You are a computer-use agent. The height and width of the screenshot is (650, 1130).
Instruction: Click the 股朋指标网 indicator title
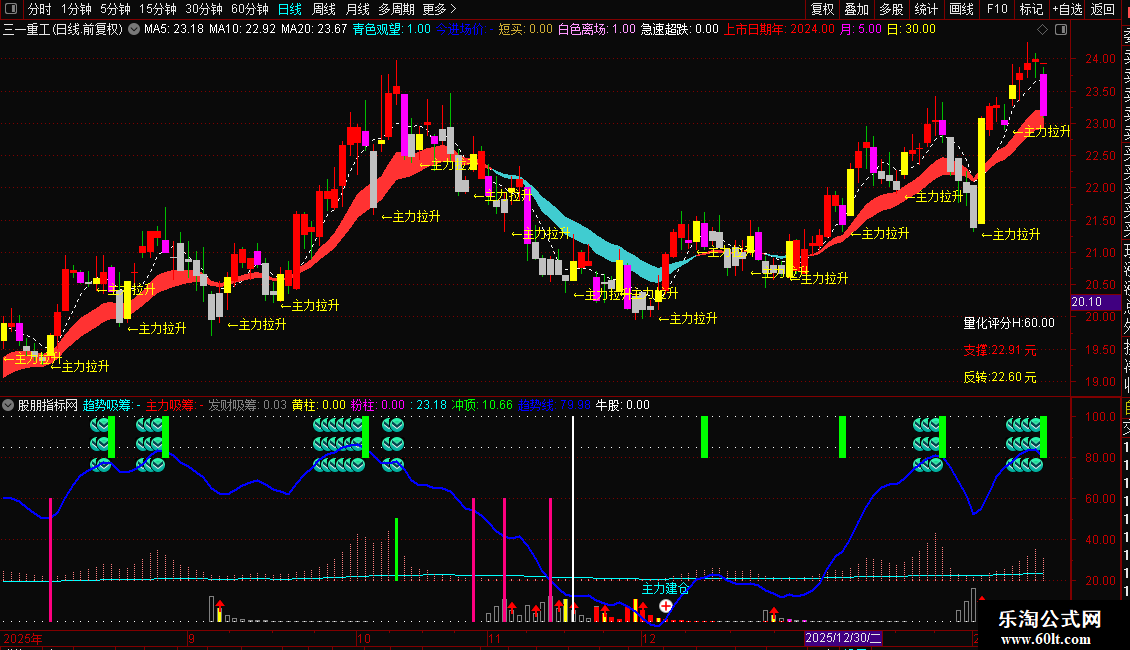pos(48,405)
